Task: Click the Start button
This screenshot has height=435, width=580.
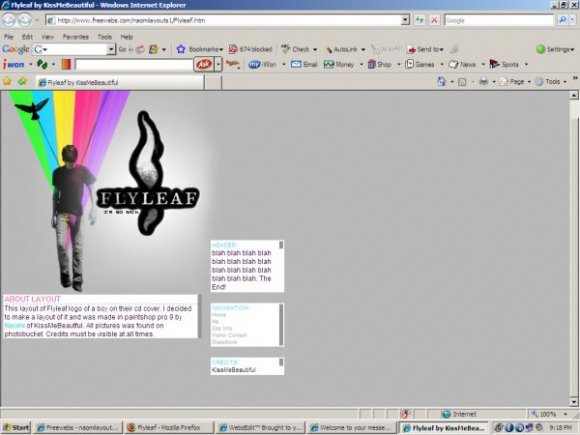Action: 16,428
